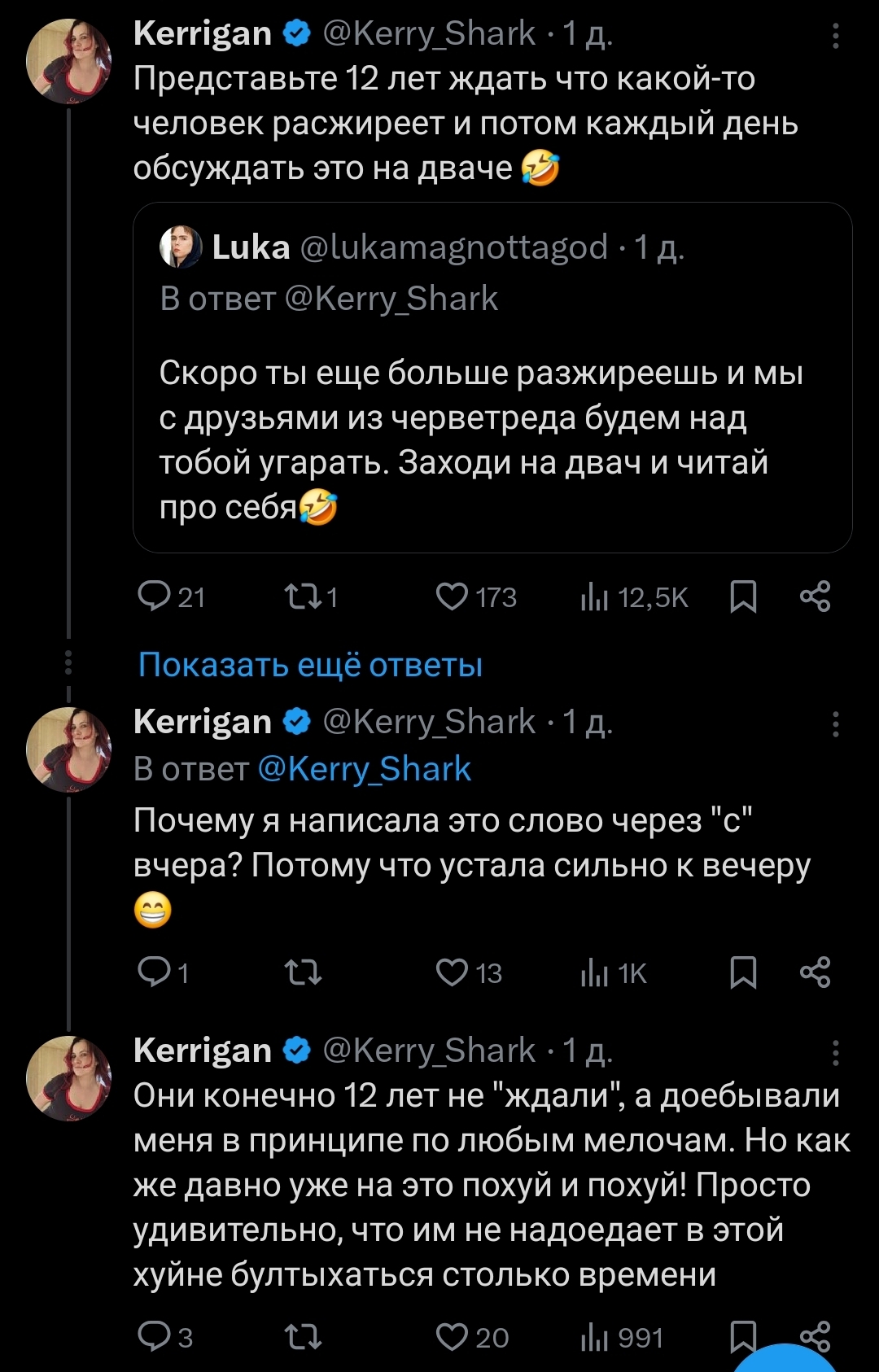The width and height of the screenshot is (879, 1372).
Task: Open more options on third Kerrigan tweet
Action: (x=835, y=1053)
